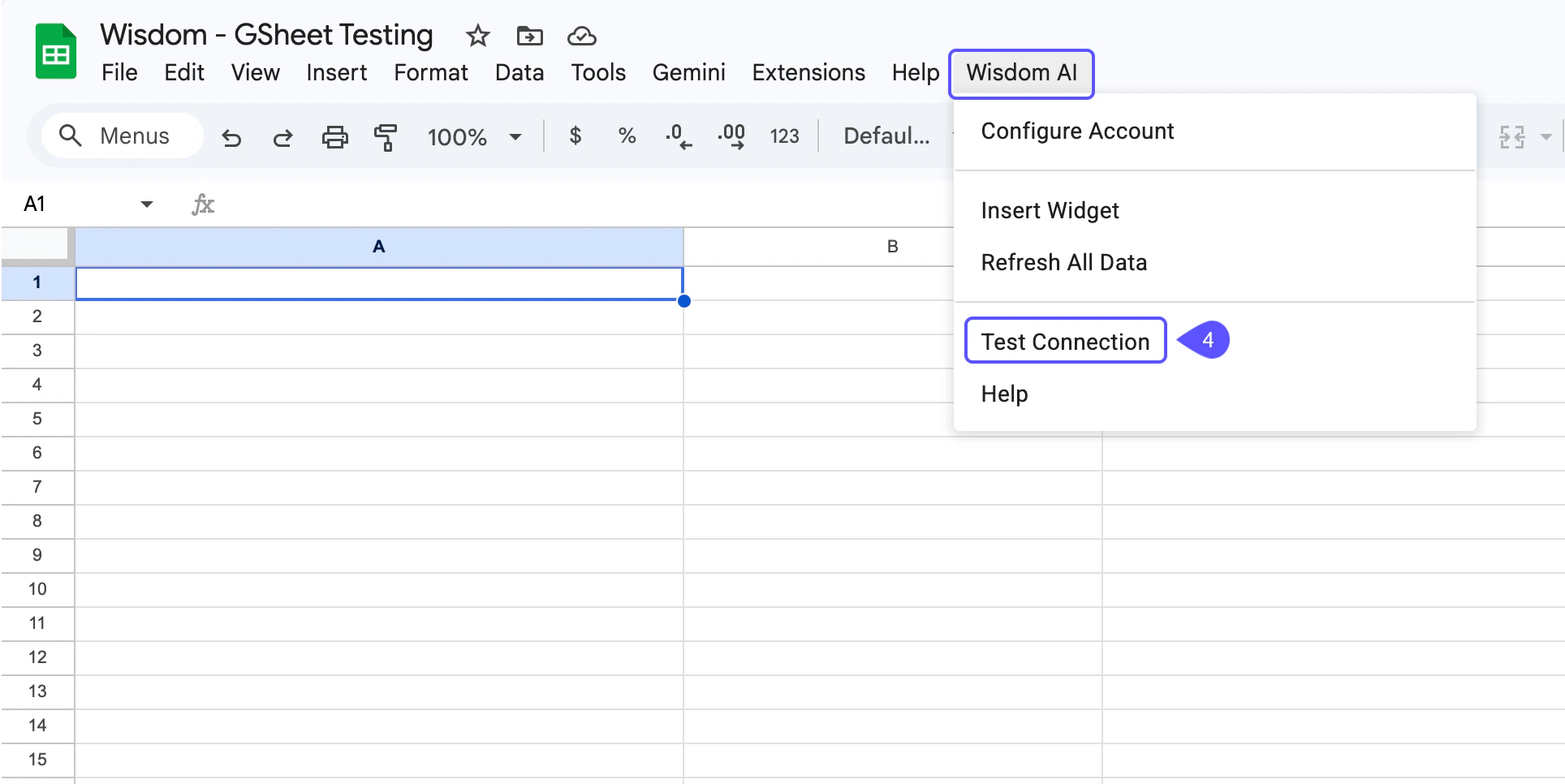This screenshot has width=1565, height=784.
Task: Star the Wisdom - GSheet Testing document
Action: 478,36
